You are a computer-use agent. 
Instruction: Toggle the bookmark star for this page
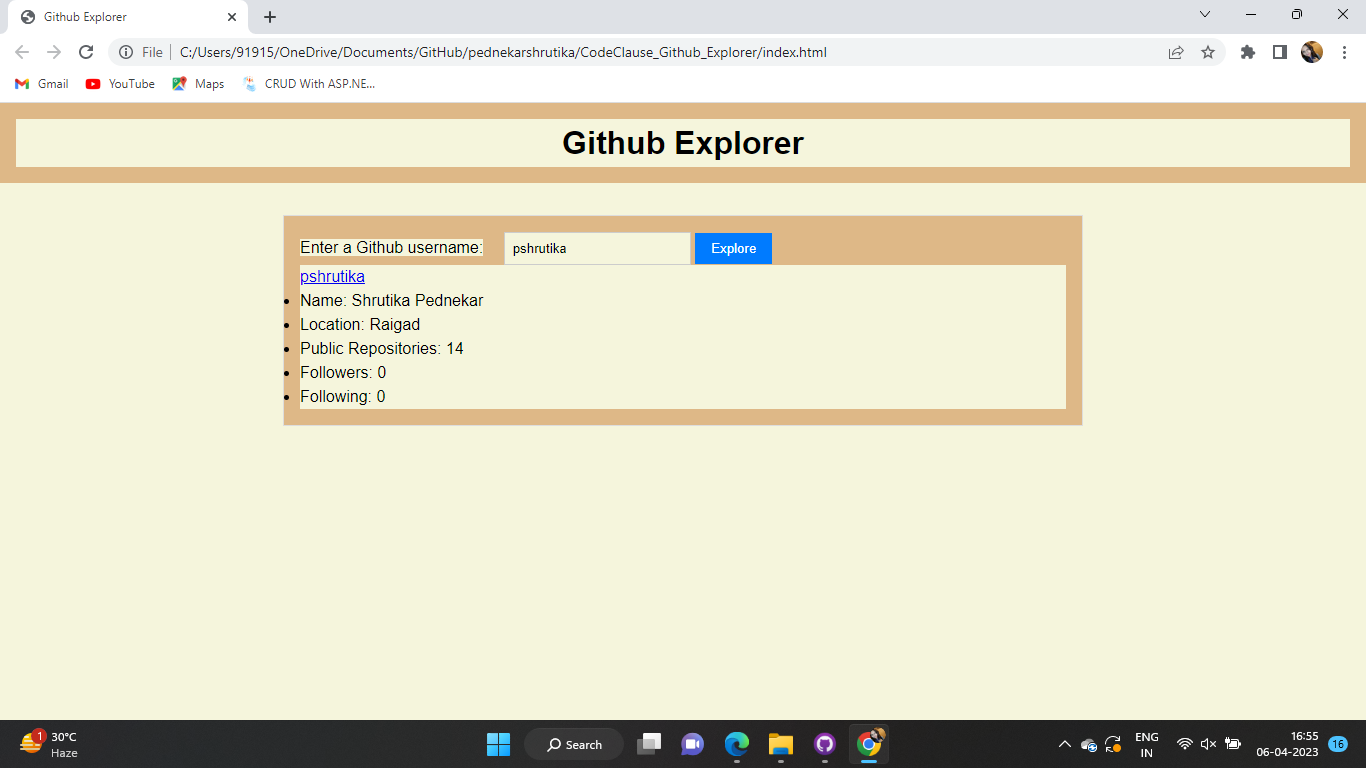click(x=1209, y=51)
